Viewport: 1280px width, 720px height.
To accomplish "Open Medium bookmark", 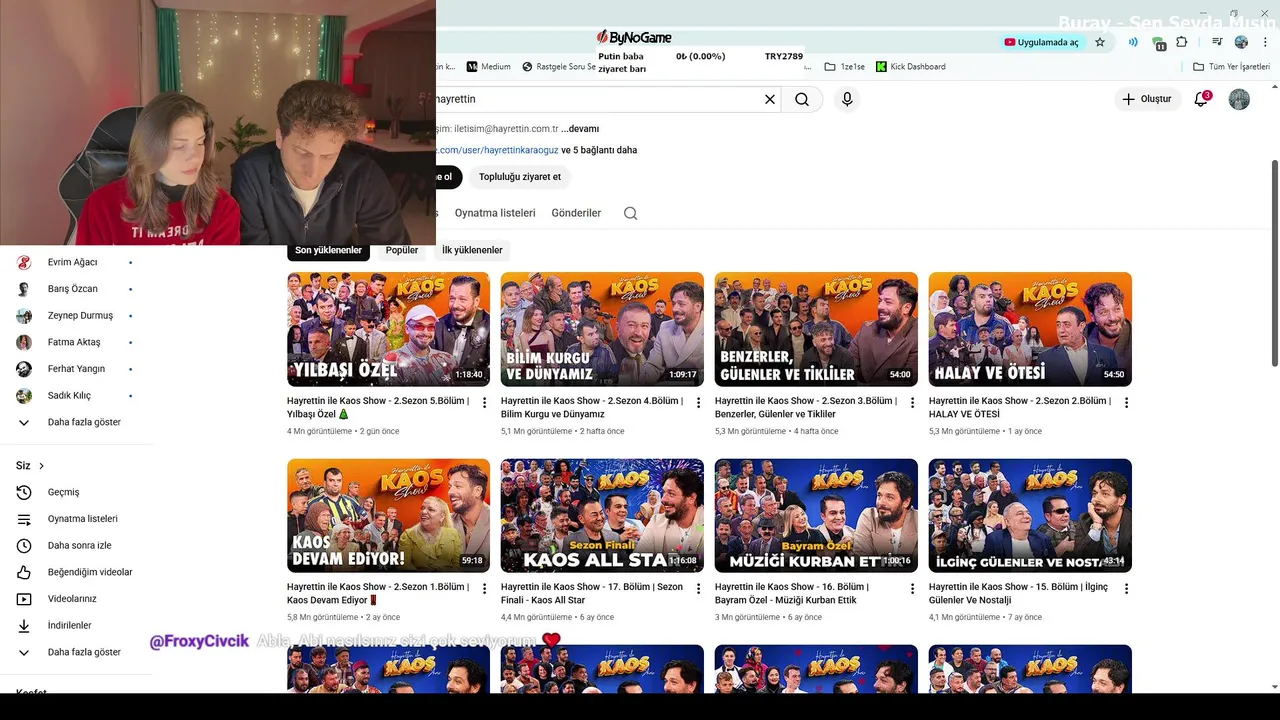I will (488, 67).
